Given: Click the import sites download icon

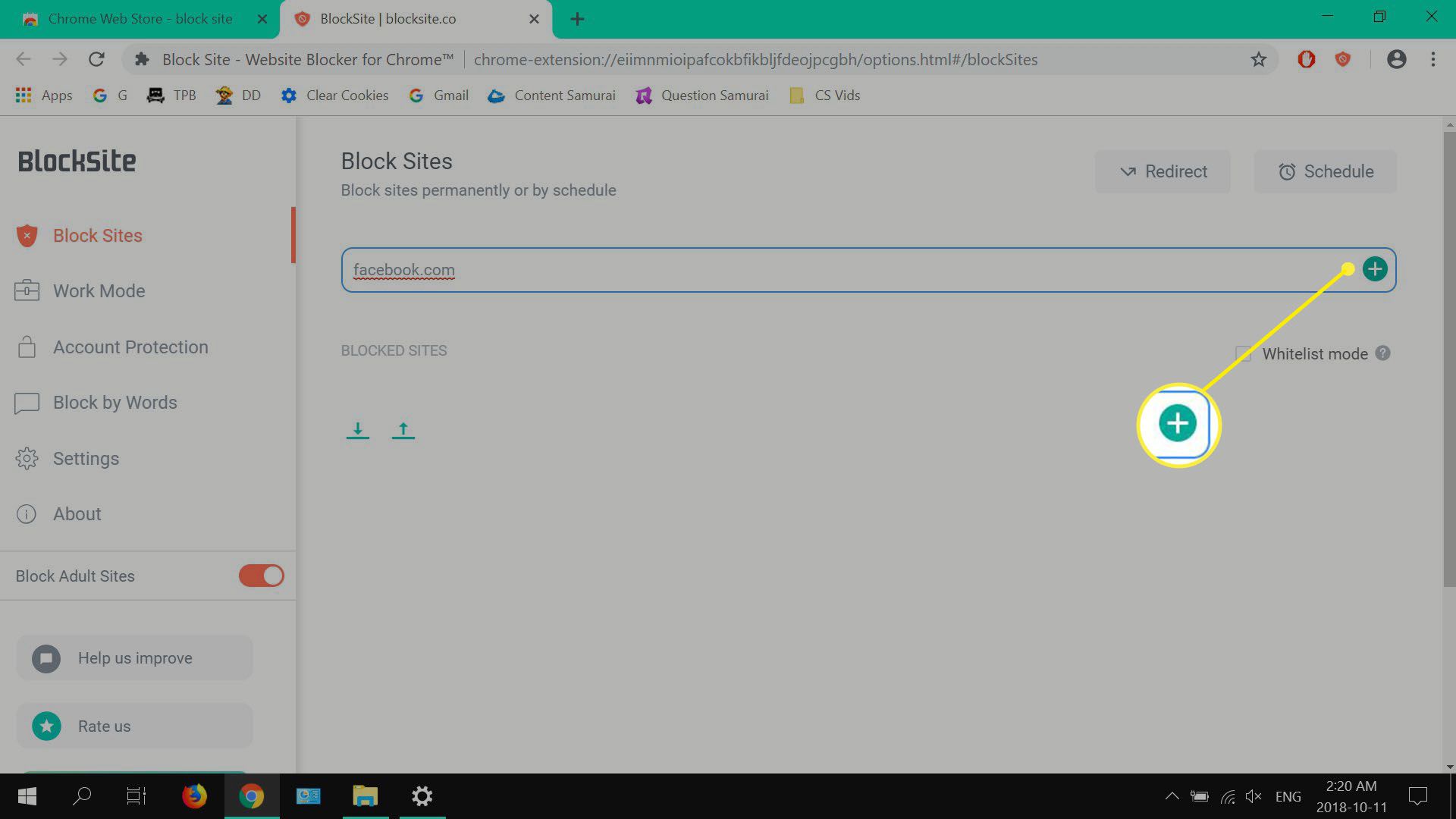Looking at the screenshot, I should click(x=358, y=429).
